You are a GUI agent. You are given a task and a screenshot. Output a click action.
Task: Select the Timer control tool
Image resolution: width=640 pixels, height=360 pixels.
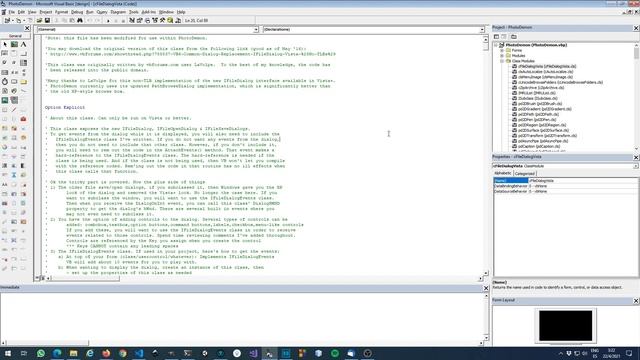pos(5,82)
